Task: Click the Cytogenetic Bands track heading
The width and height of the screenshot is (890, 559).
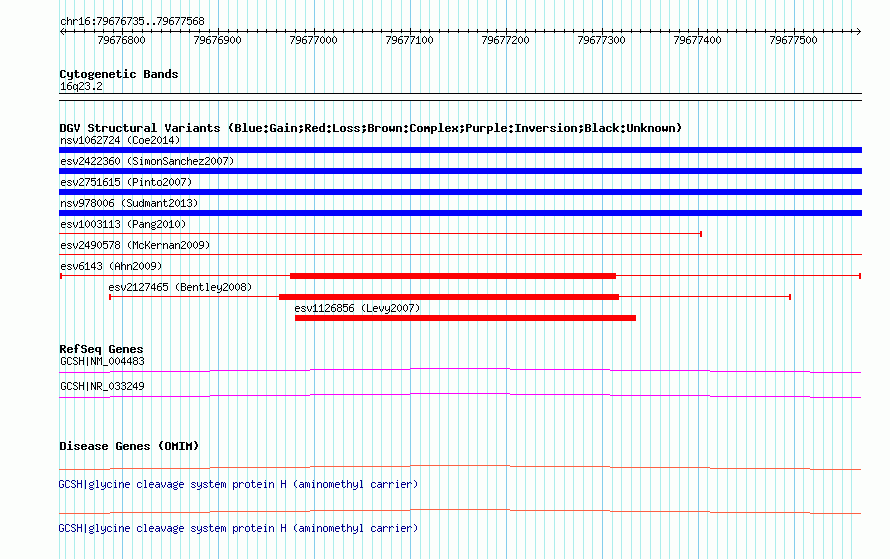Action: pos(119,74)
